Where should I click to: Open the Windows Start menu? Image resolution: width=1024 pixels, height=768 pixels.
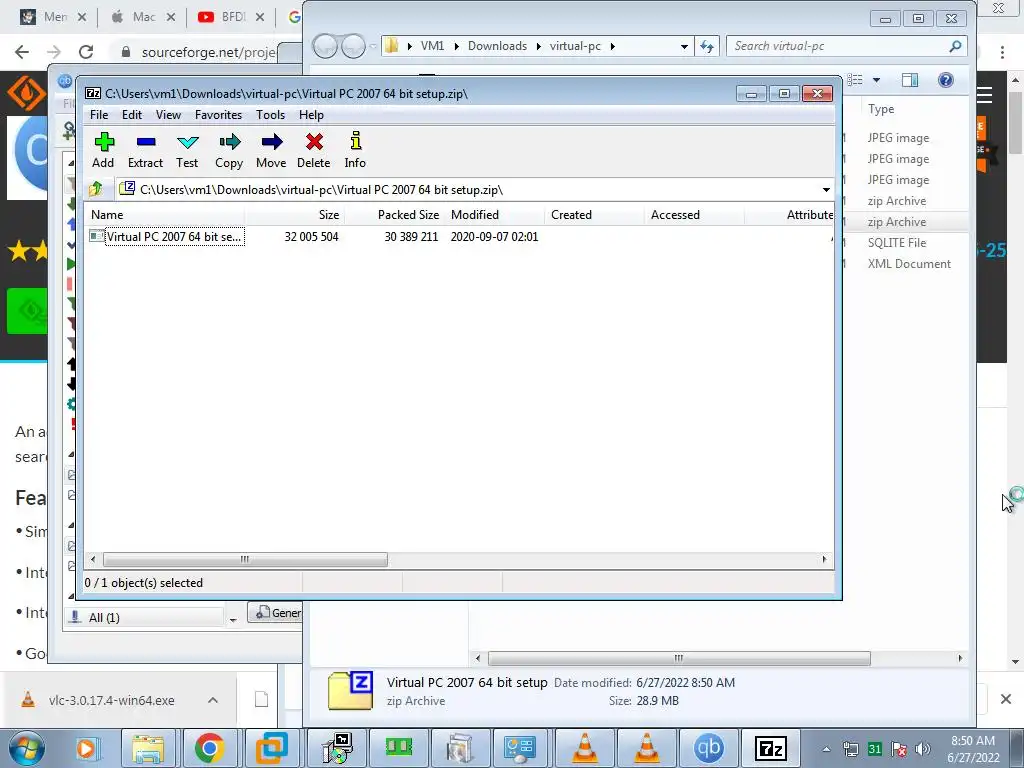click(x=26, y=748)
